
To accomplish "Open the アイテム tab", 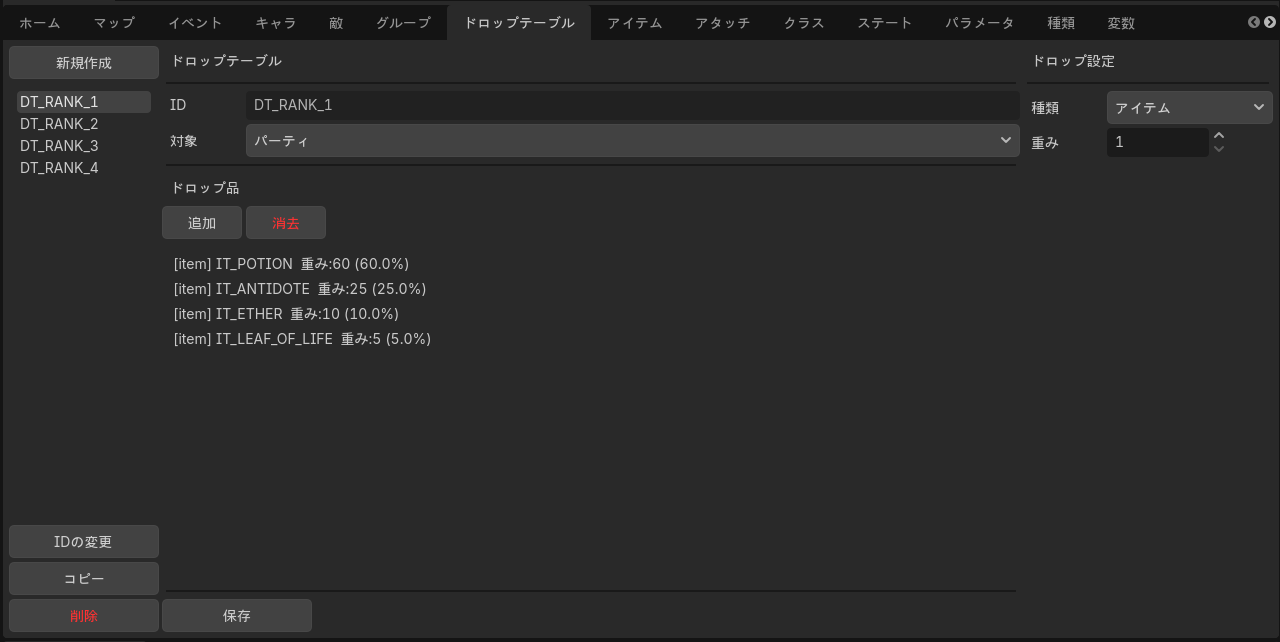I will pyautogui.click(x=635, y=23).
